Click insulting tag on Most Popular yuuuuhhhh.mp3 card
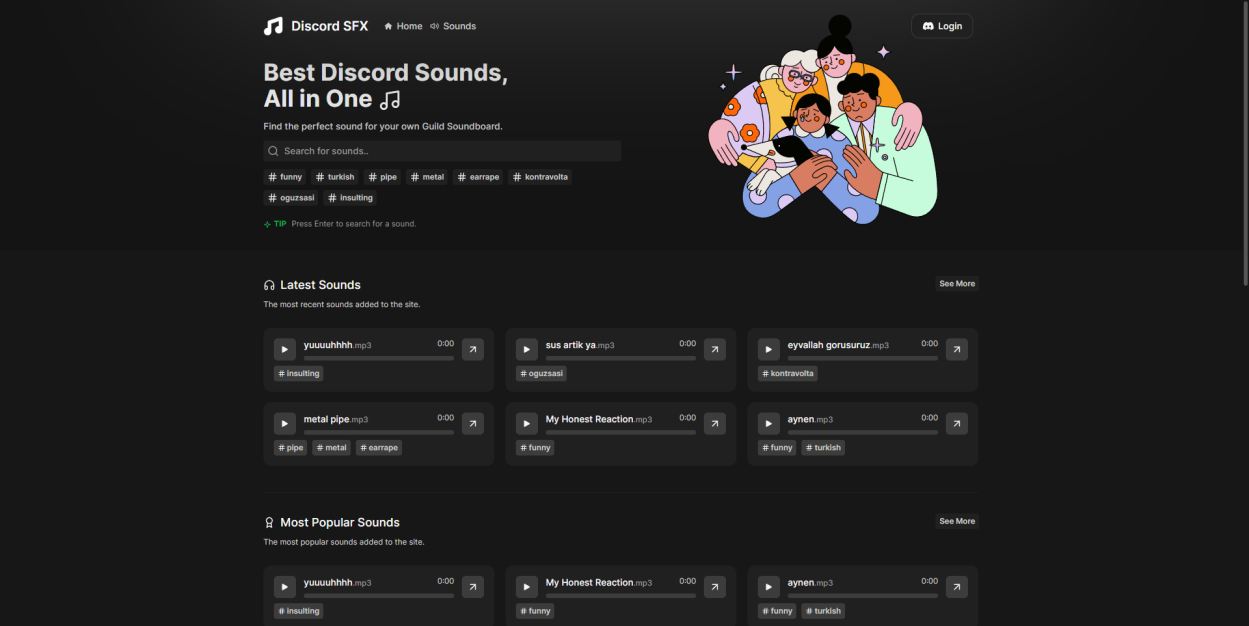1249x626 pixels. coord(299,611)
